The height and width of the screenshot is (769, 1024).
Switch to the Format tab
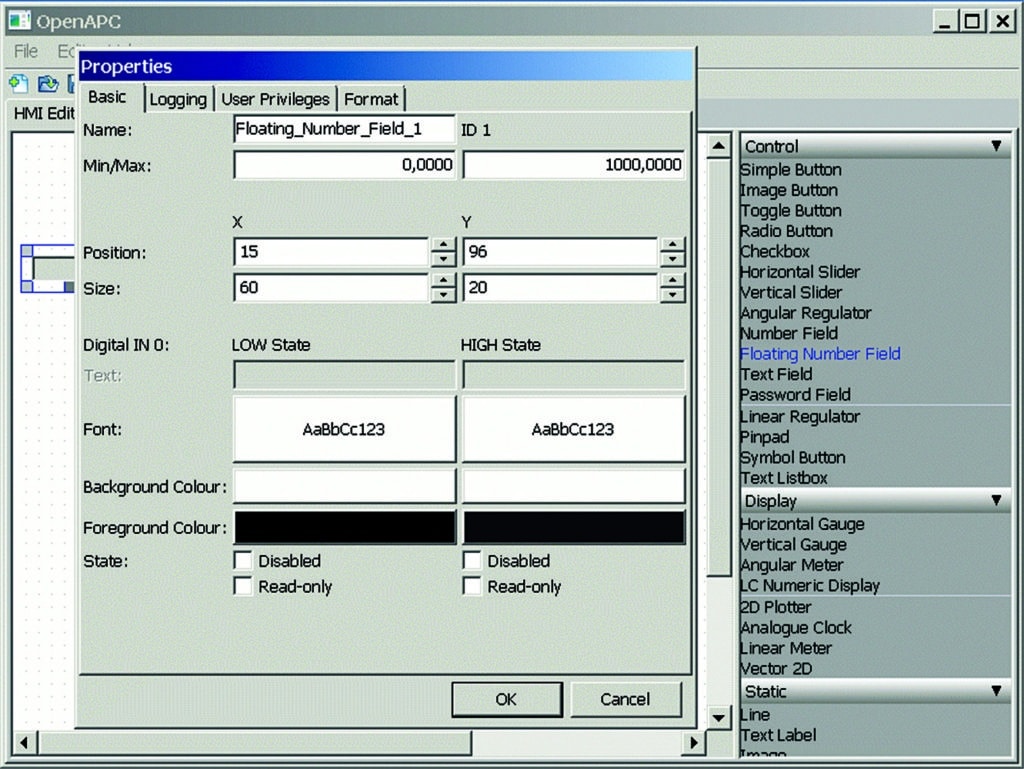point(371,98)
